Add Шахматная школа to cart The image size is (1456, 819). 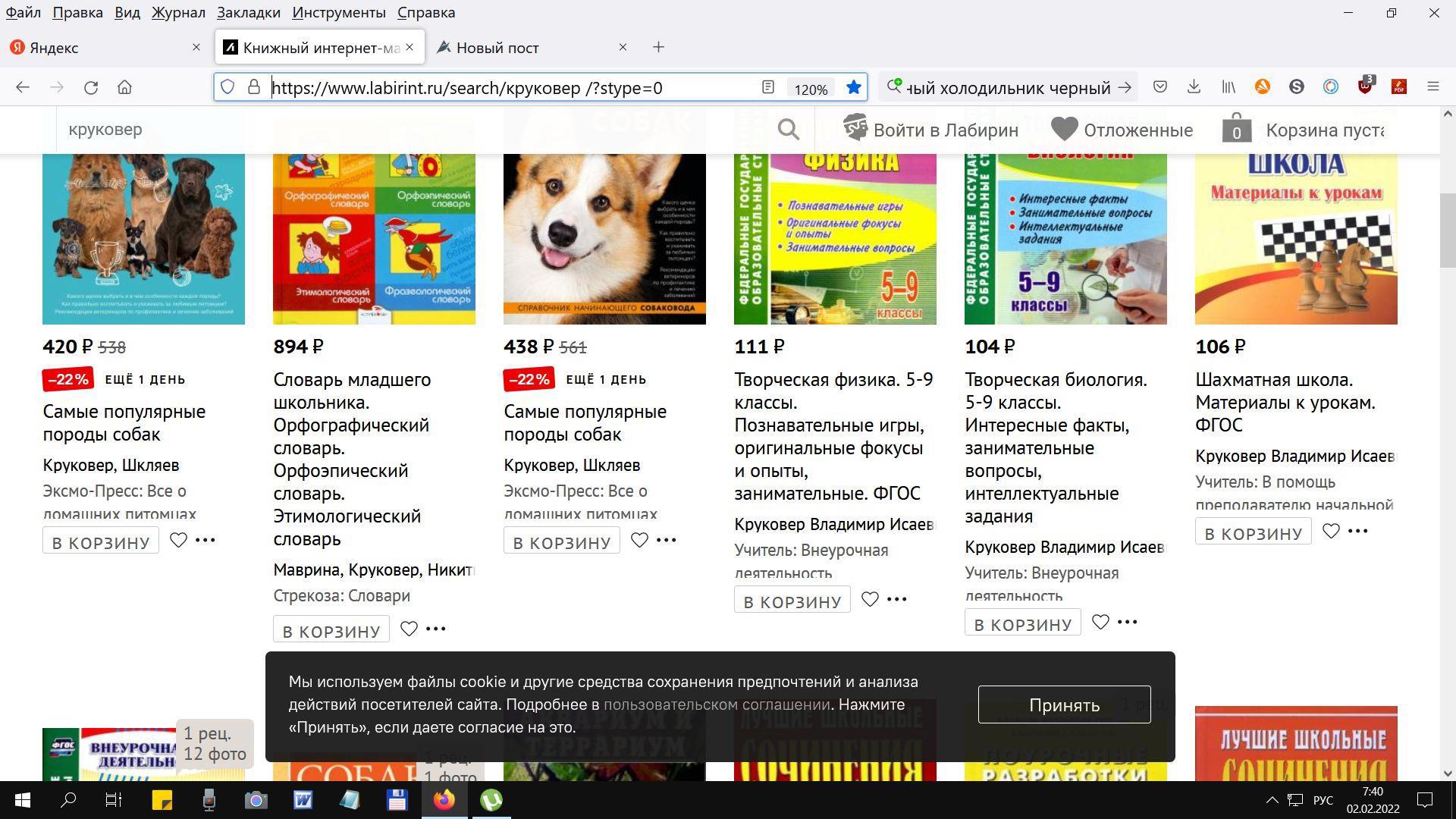[1253, 532]
